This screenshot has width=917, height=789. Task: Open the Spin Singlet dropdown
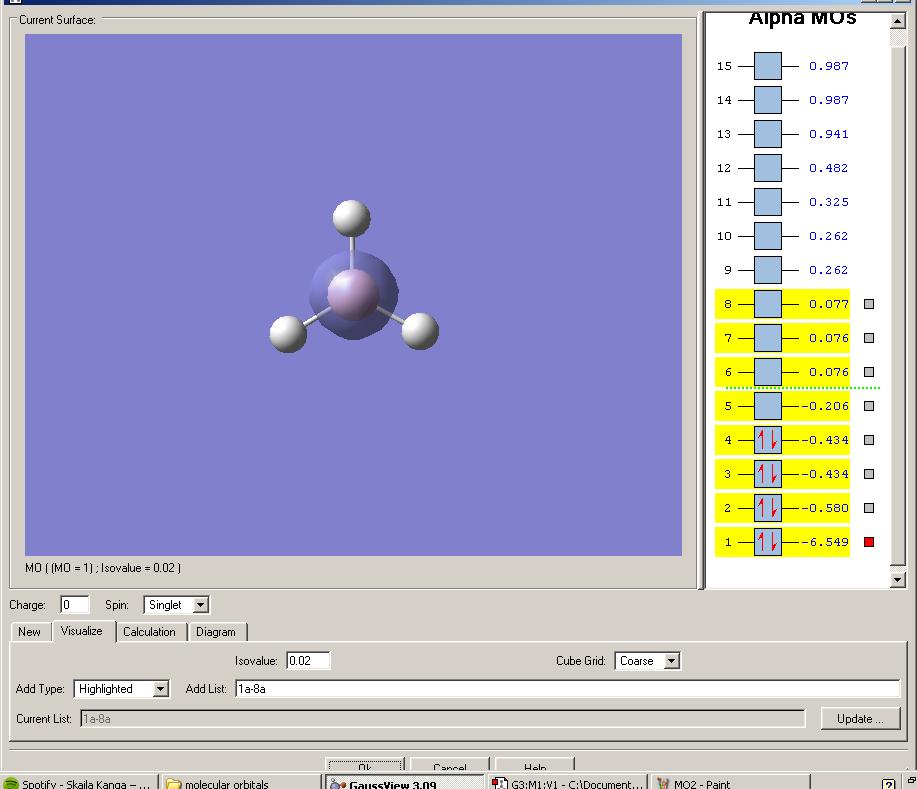(x=201, y=605)
